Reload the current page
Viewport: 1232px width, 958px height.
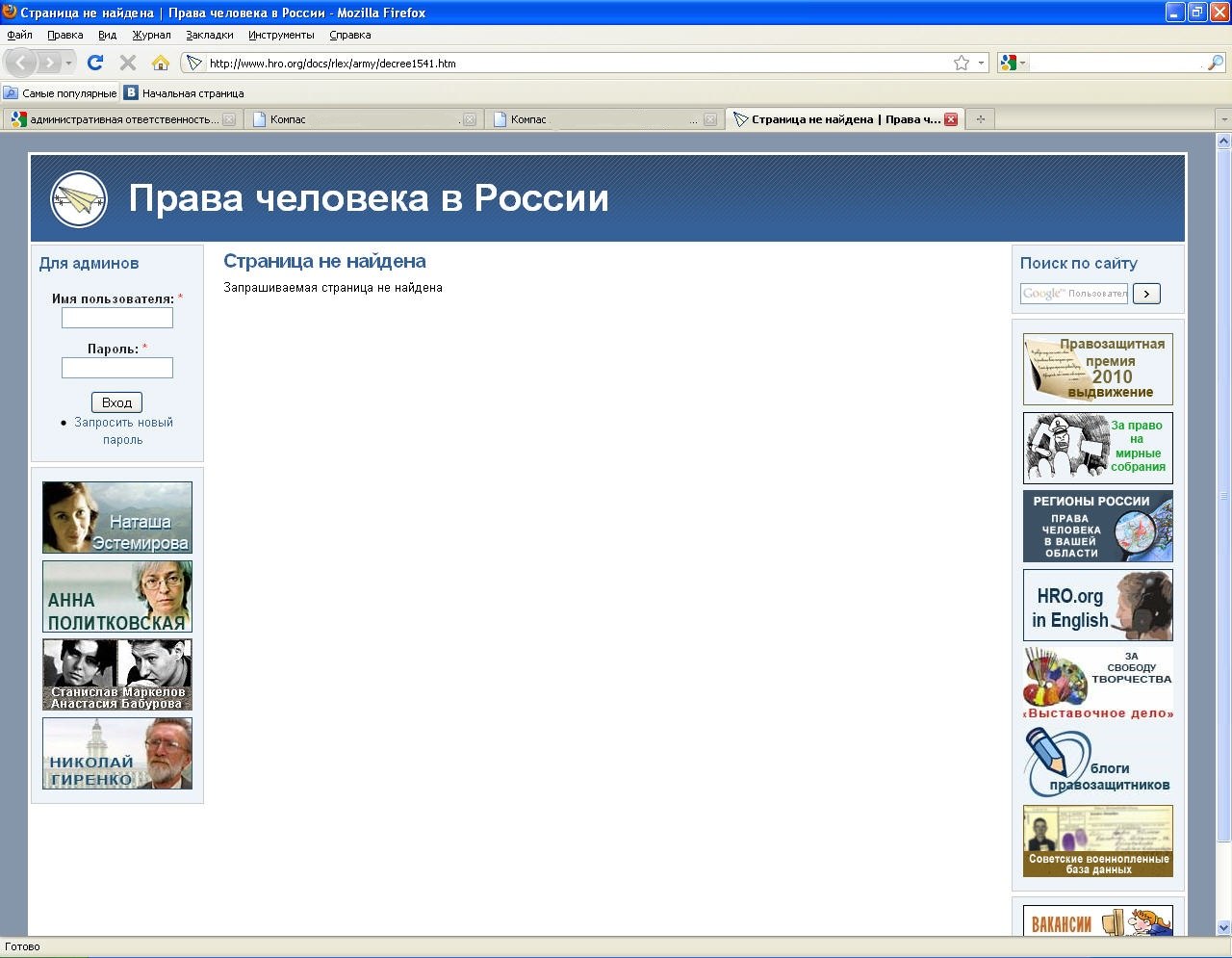pyautogui.click(x=94, y=63)
